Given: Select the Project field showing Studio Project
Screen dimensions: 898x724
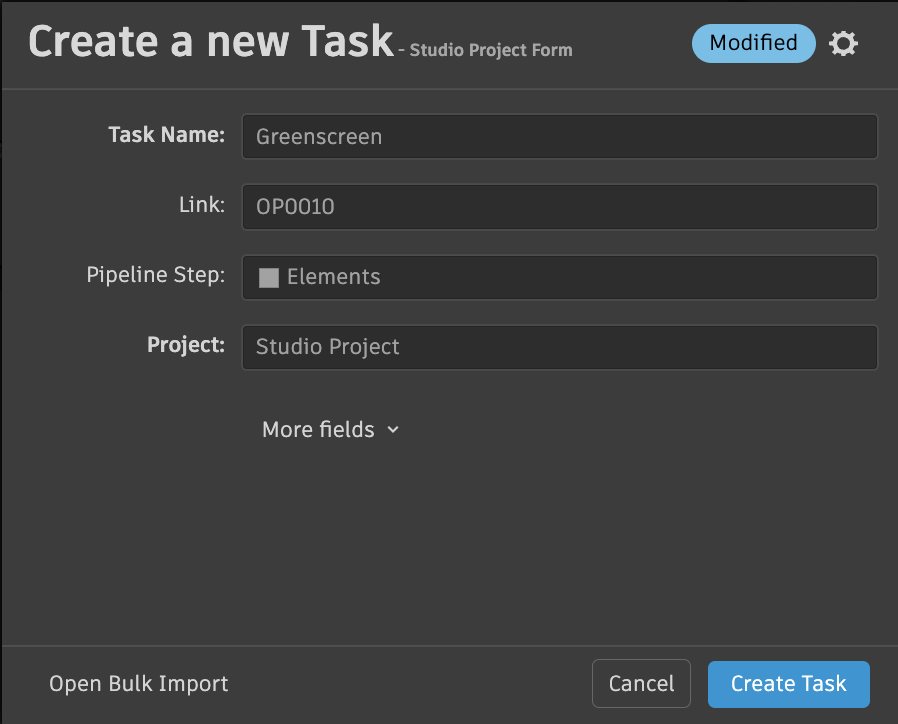Looking at the screenshot, I should [x=560, y=347].
